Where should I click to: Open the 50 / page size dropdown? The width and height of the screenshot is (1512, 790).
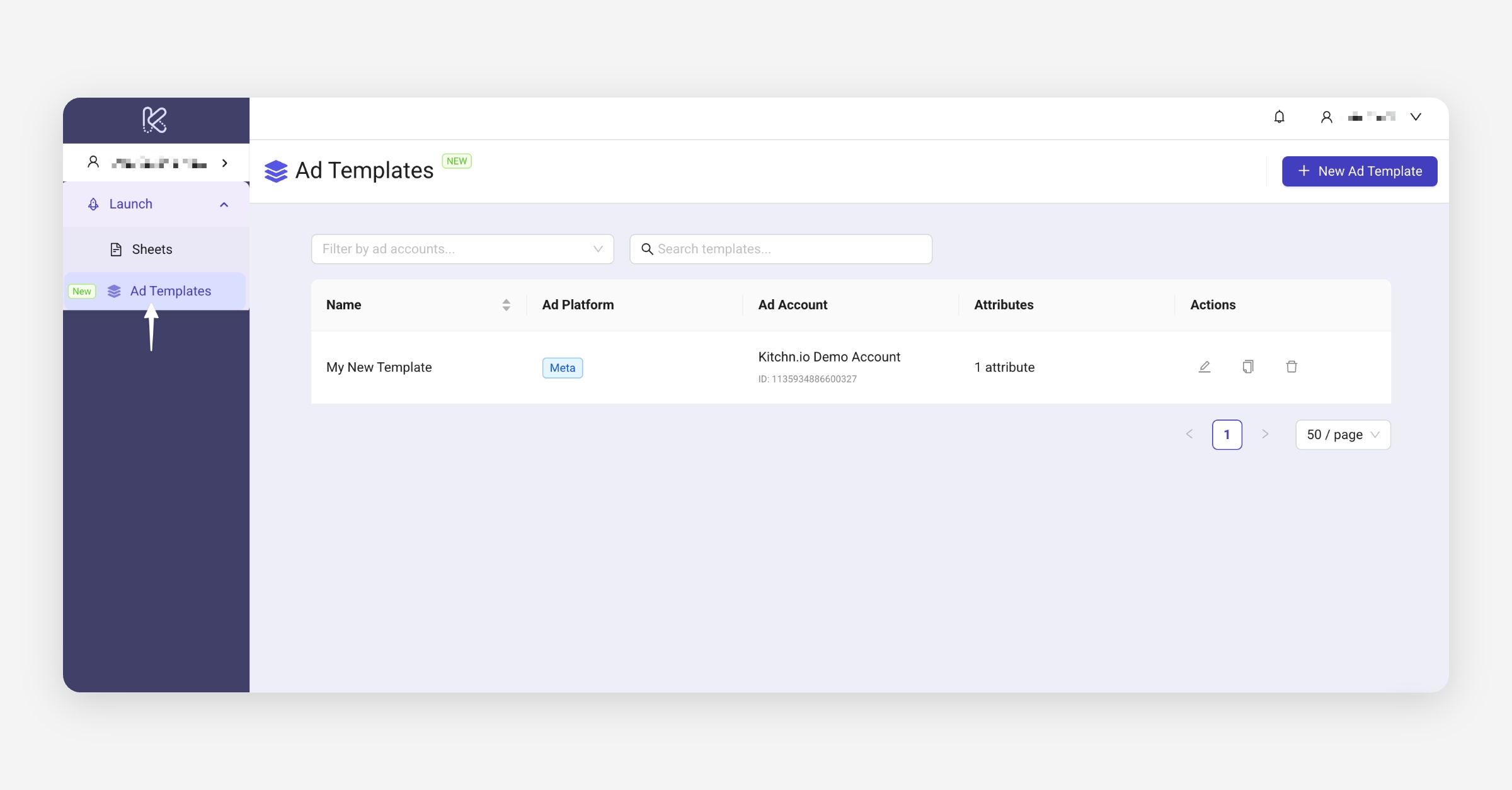[1343, 435]
